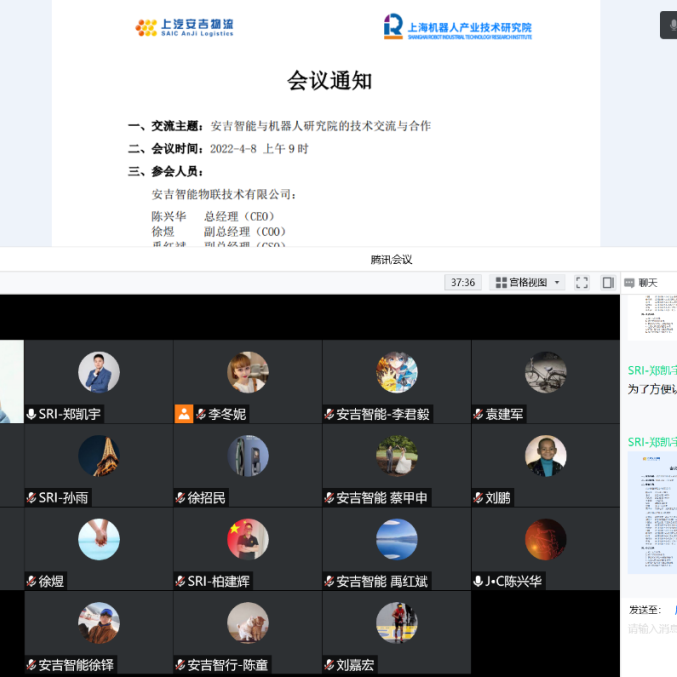The width and height of the screenshot is (677, 677).
Task: Open shared document image in chat
Action: click(652, 513)
